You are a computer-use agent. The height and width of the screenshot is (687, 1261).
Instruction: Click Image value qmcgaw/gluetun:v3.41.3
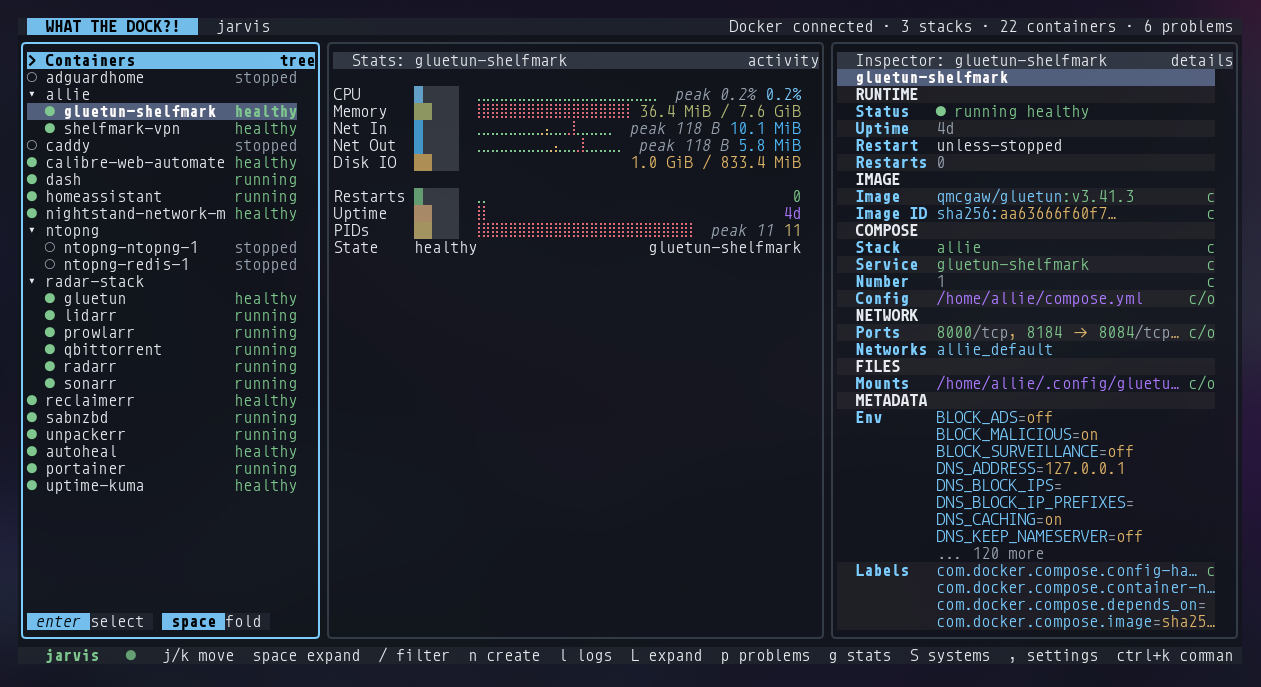1035,197
